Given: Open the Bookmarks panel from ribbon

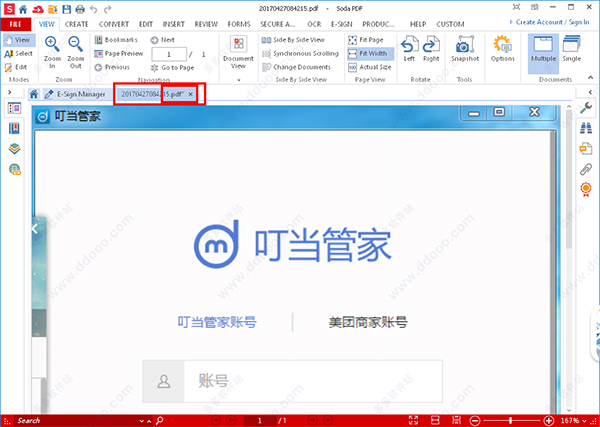Looking at the screenshot, I should (x=116, y=40).
